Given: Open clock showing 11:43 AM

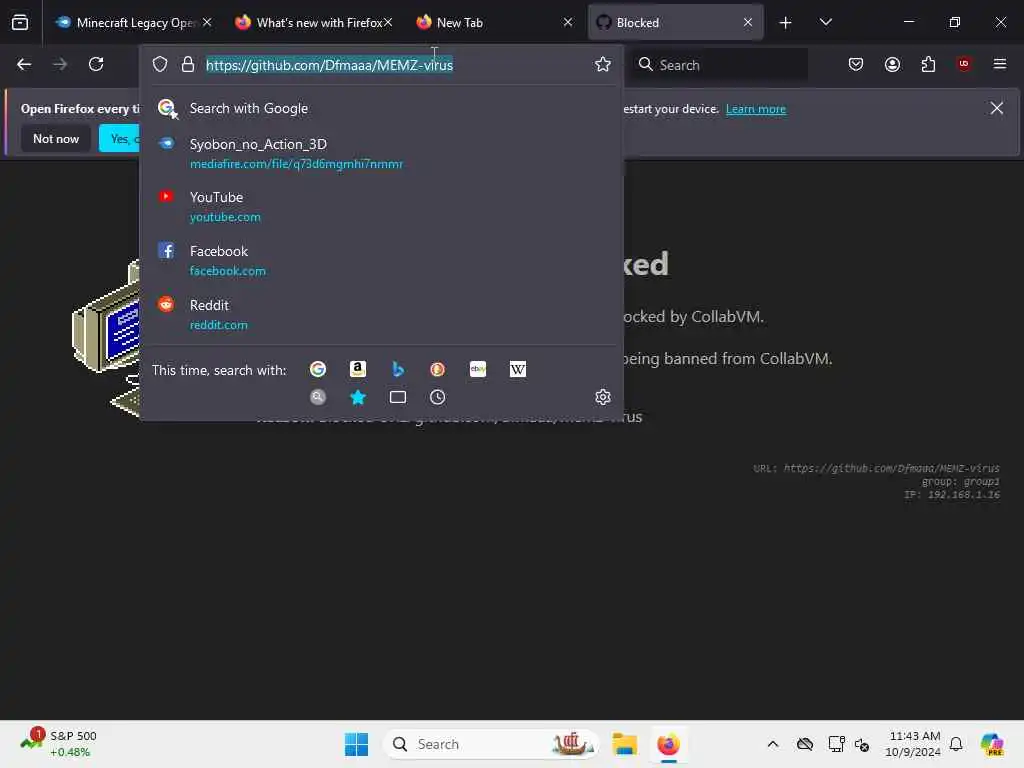Looking at the screenshot, I should (x=913, y=744).
